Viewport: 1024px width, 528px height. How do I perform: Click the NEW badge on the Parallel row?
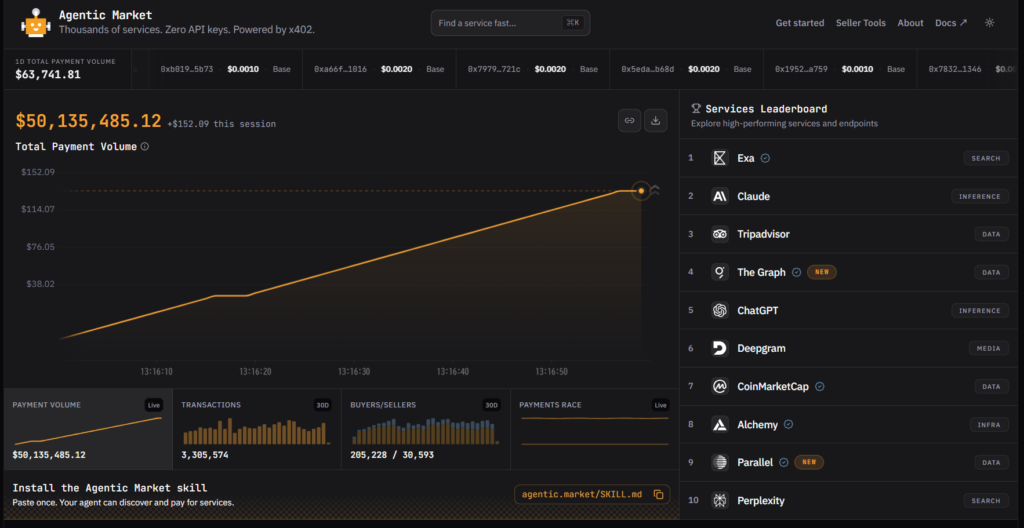(x=809, y=462)
